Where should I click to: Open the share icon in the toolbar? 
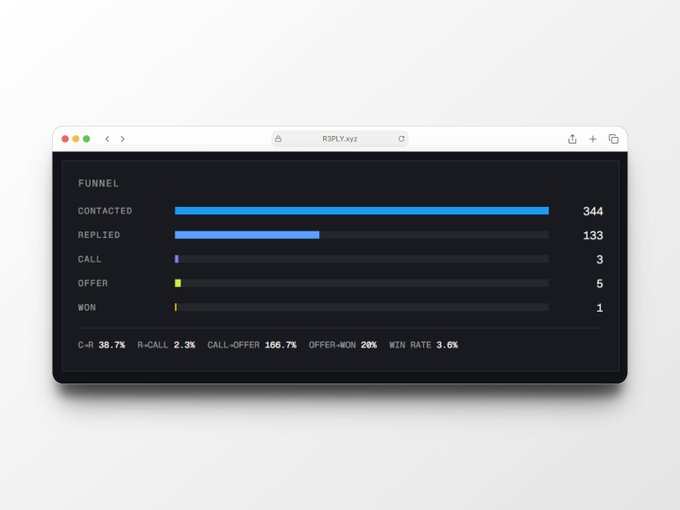(x=572, y=139)
